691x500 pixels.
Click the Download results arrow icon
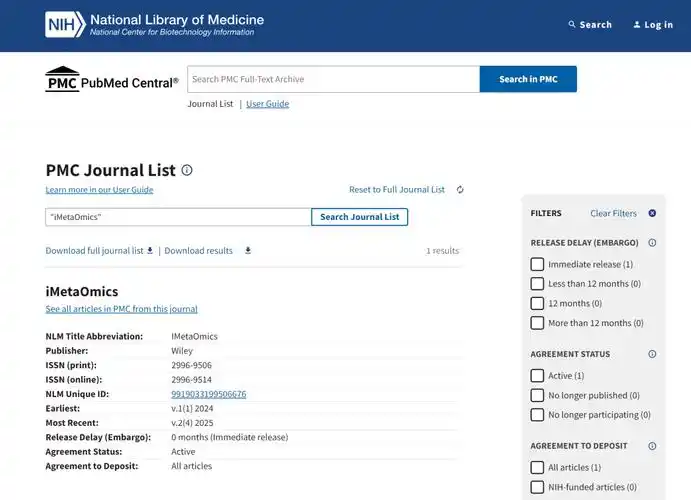pyautogui.click(x=248, y=251)
